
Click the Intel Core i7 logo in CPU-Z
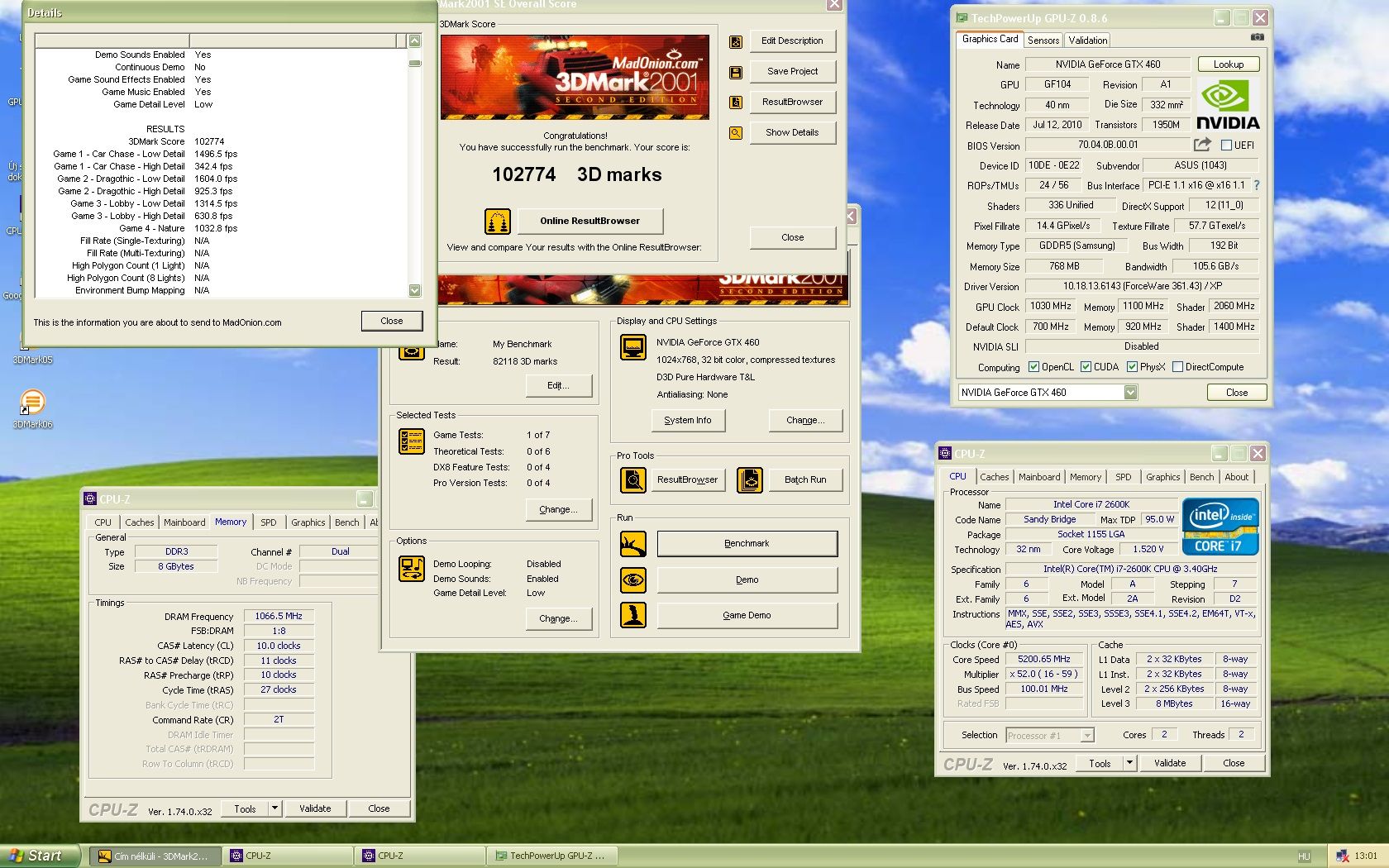point(1220,526)
